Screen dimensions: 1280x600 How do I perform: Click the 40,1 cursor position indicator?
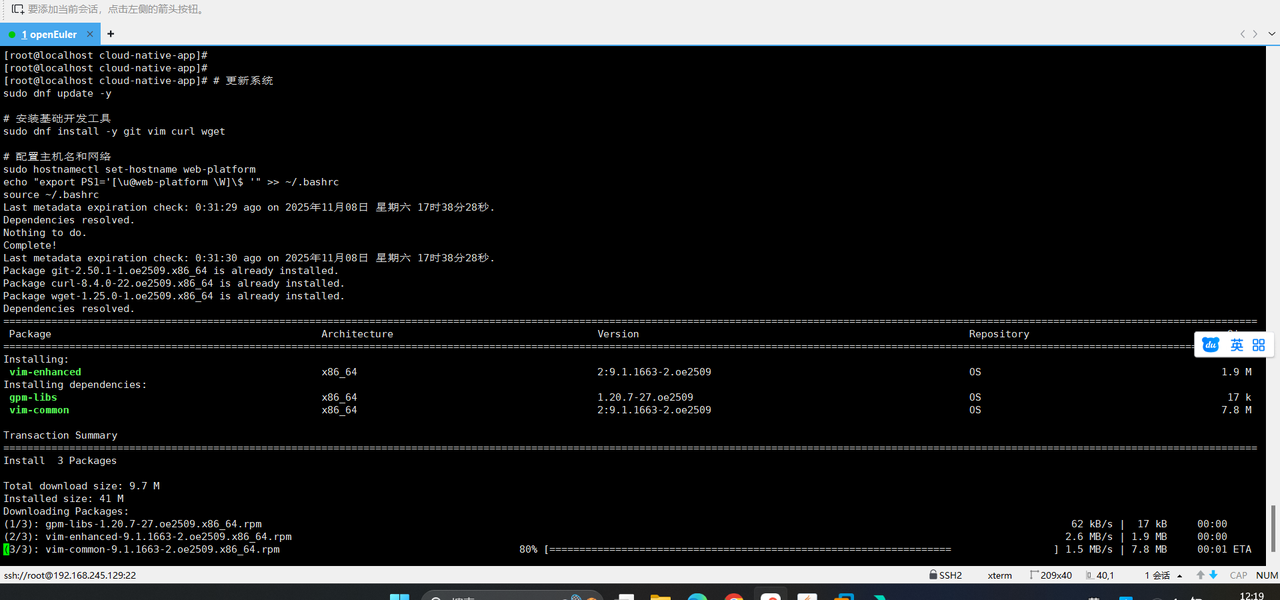1100,575
